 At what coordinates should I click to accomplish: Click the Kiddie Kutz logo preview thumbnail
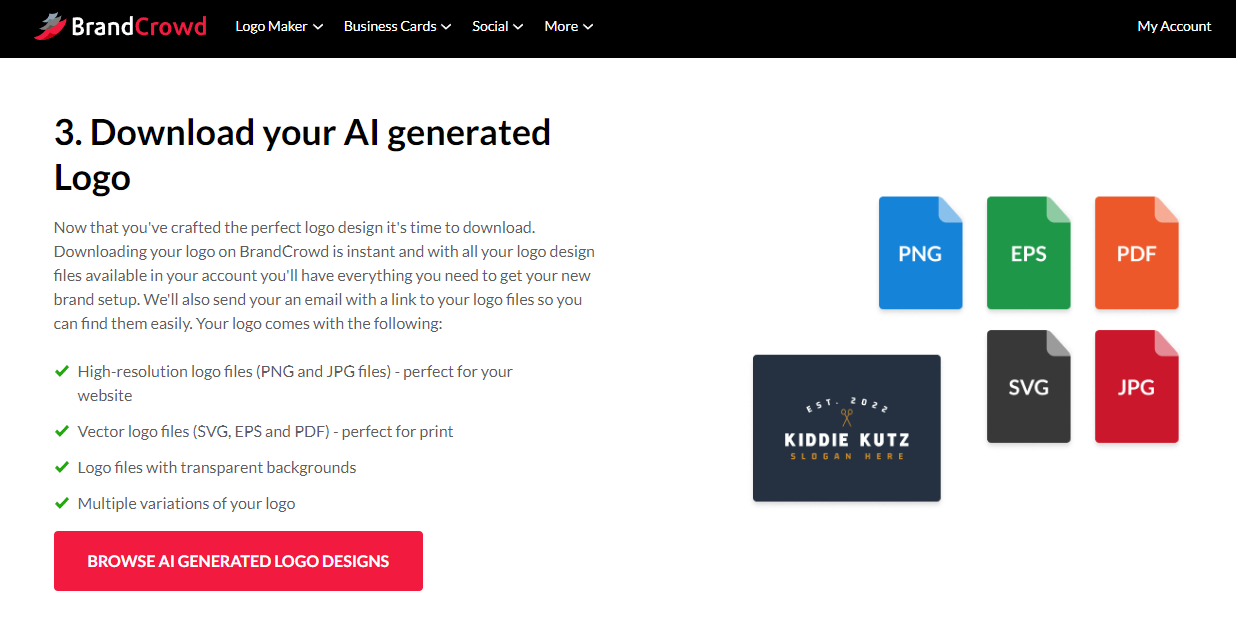tap(846, 427)
